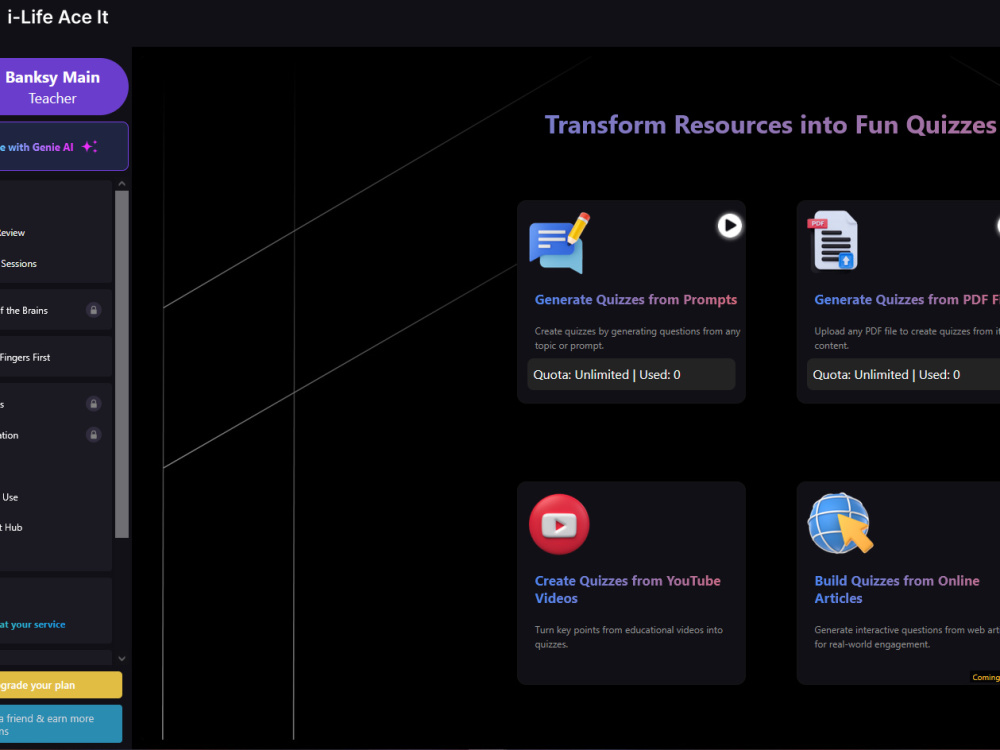Click the lock icon on the 'ation' row
The width and height of the screenshot is (1000, 750).
point(94,435)
